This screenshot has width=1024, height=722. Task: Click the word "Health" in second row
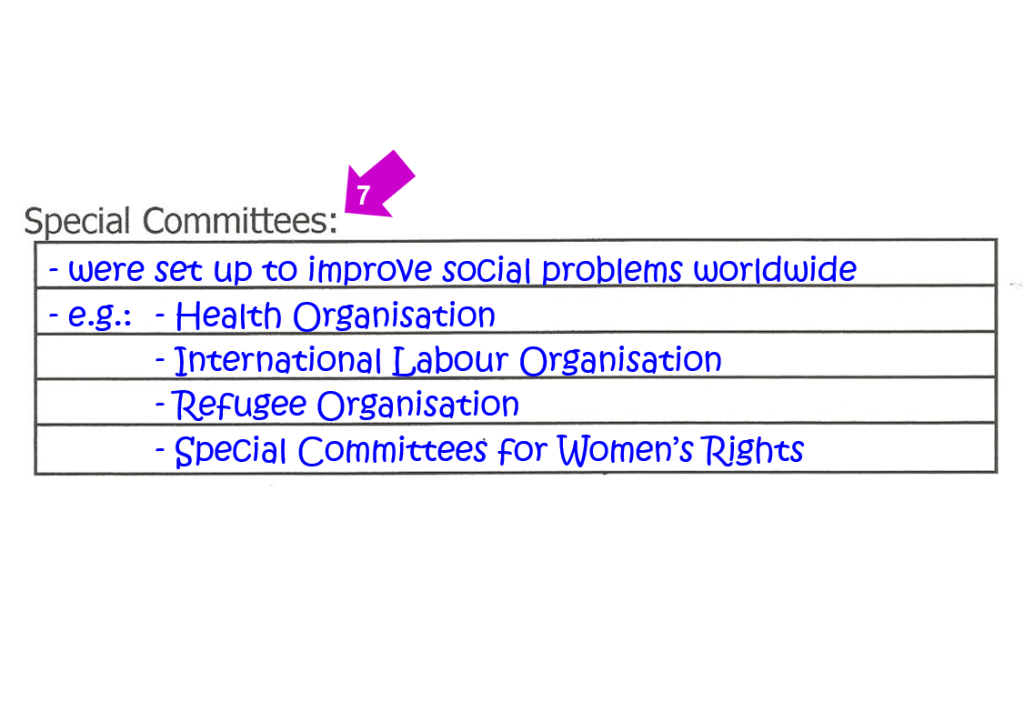(x=228, y=317)
